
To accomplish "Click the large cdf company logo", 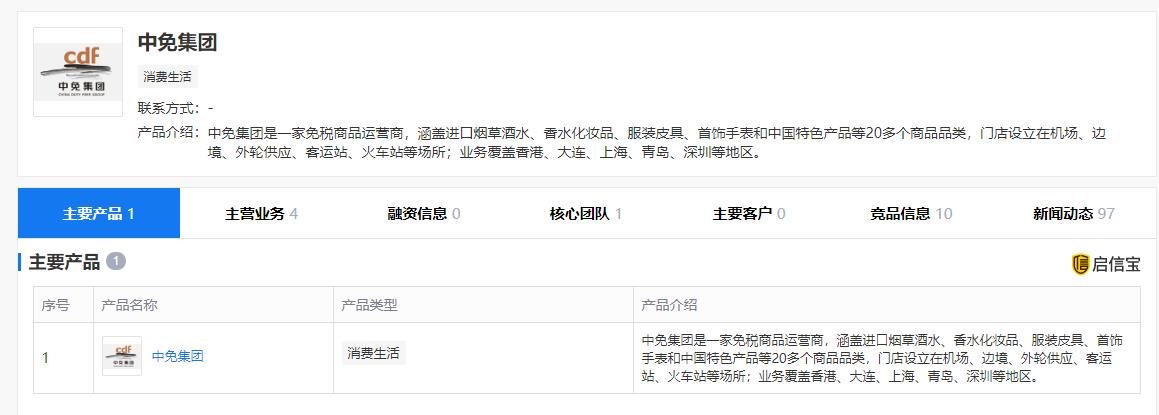I will pos(78,72).
